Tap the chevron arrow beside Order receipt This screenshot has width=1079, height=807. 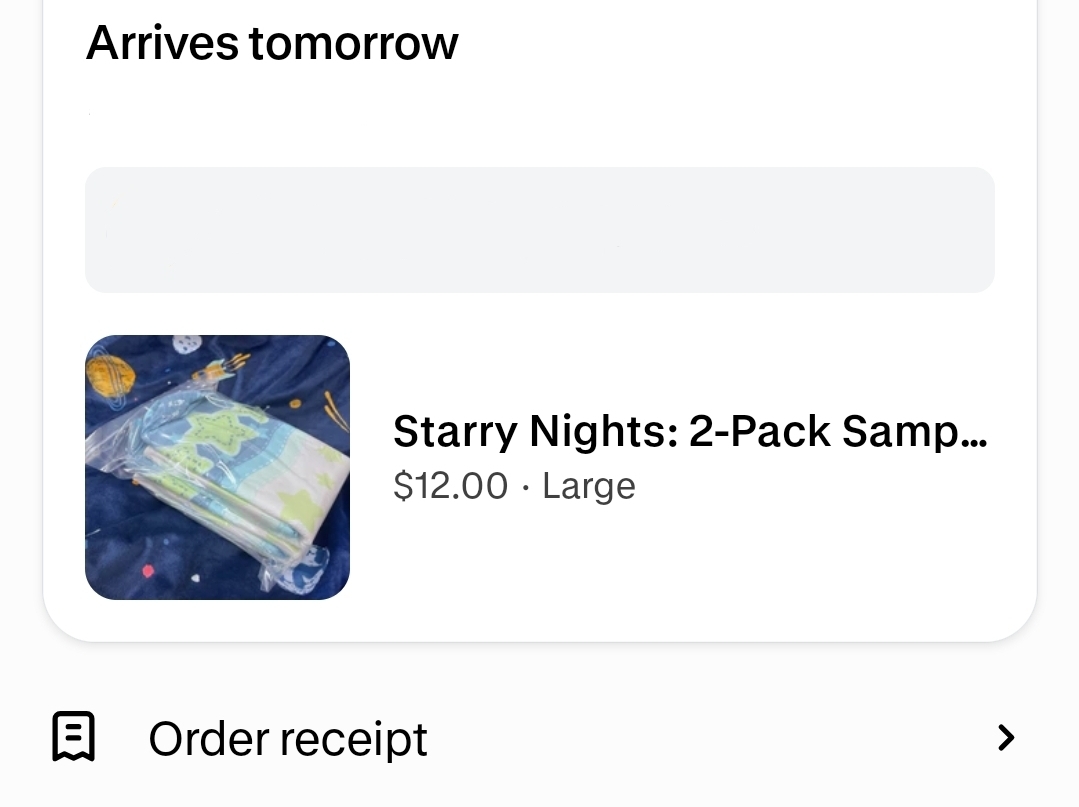pos(1006,738)
